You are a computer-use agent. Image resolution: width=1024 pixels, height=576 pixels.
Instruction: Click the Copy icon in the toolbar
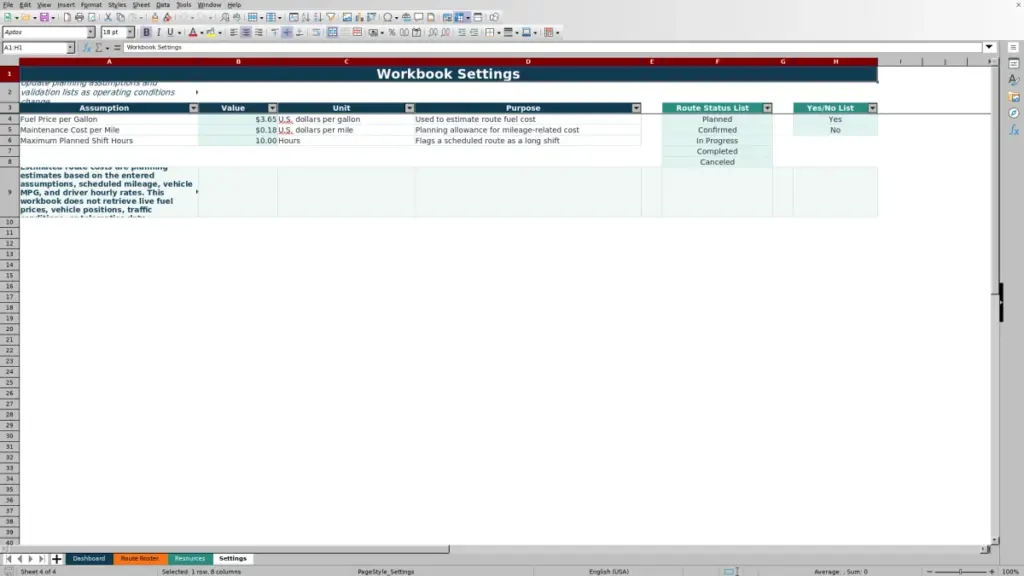tap(120, 17)
